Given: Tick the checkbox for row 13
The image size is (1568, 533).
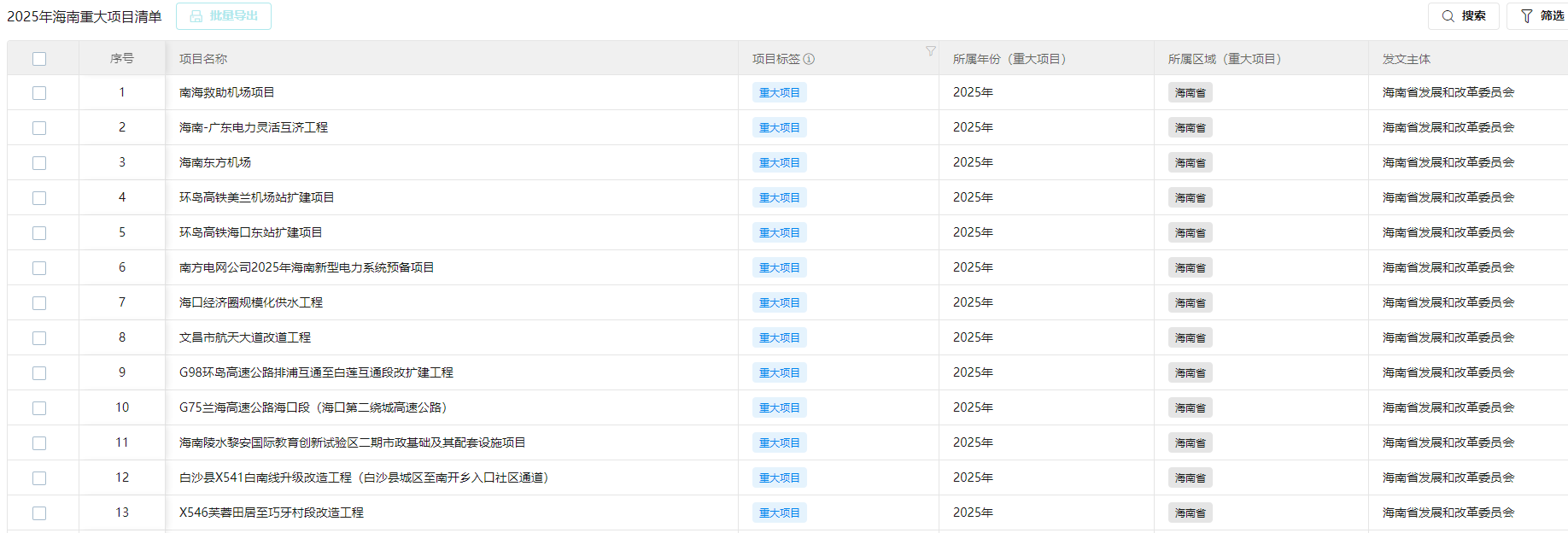Looking at the screenshot, I should [x=39, y=513].
